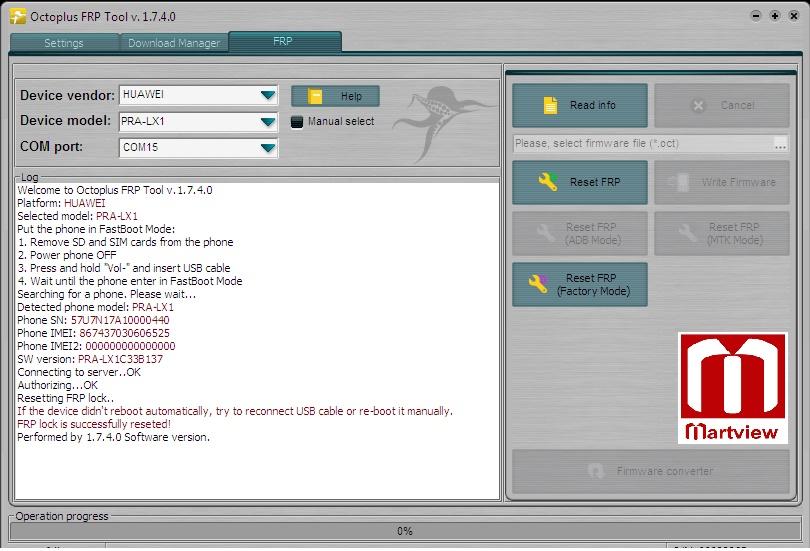Expand the COM port dropdown
The width and height of the screenshot is (810, 551).
267,148
